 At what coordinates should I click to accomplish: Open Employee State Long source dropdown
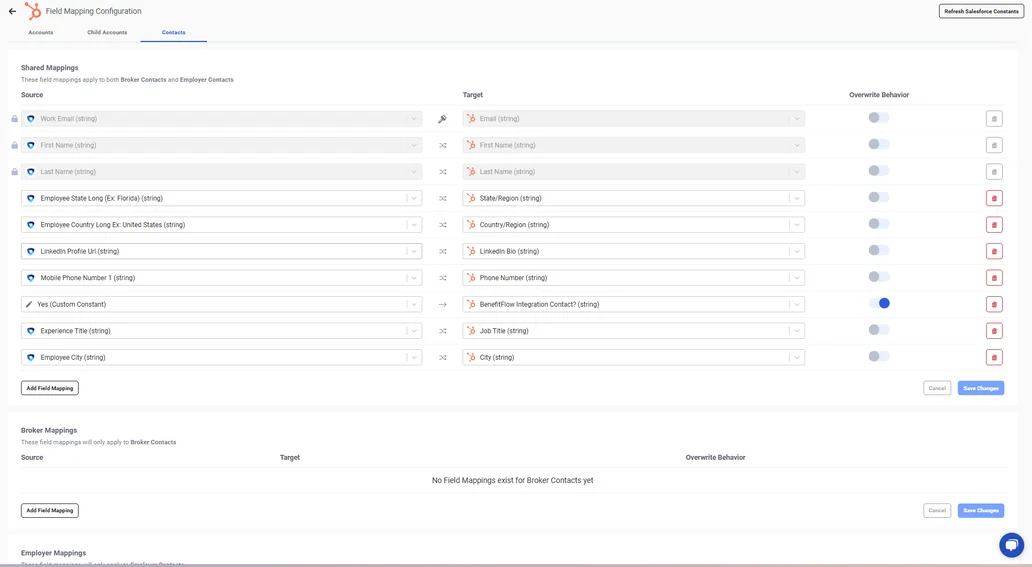[x=221, y=198]
